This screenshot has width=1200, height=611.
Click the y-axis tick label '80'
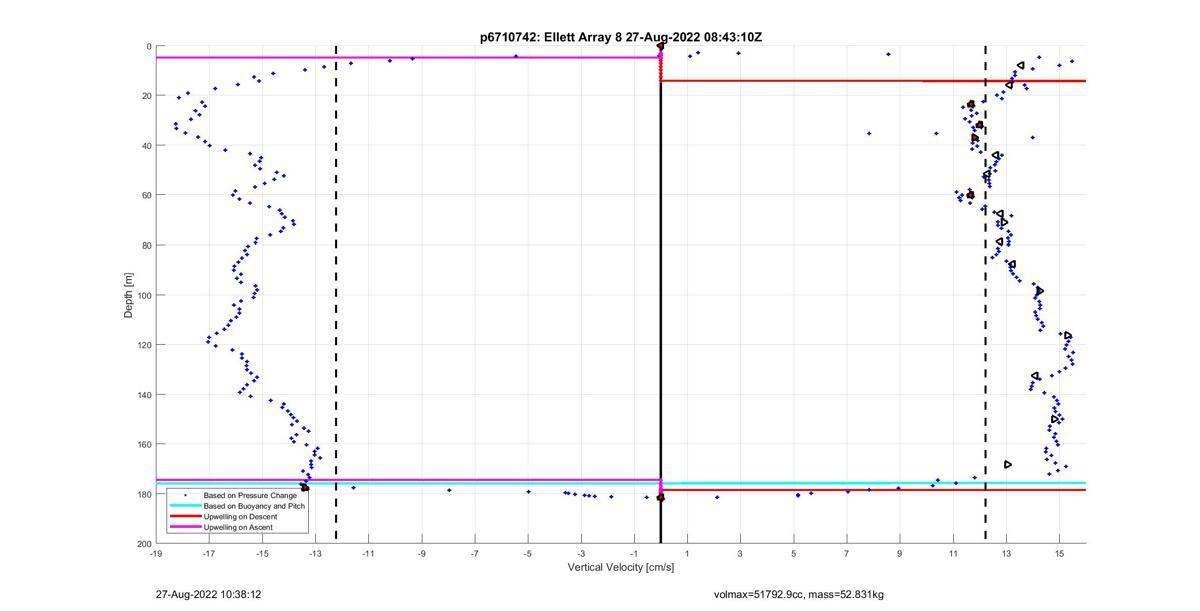[146, 245]
